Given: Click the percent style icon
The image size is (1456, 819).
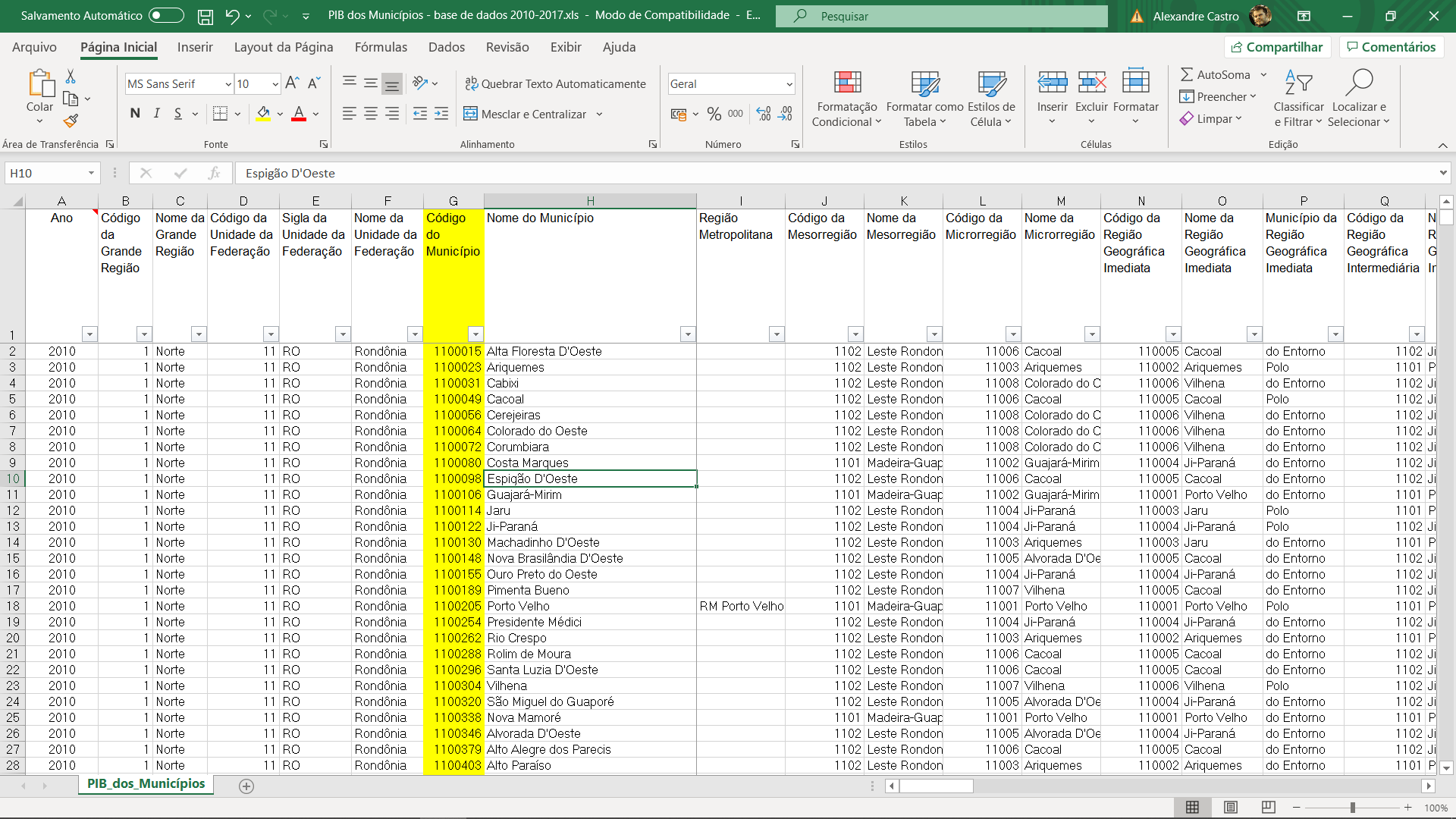Looking at the screenshot, I should (714, 114).
